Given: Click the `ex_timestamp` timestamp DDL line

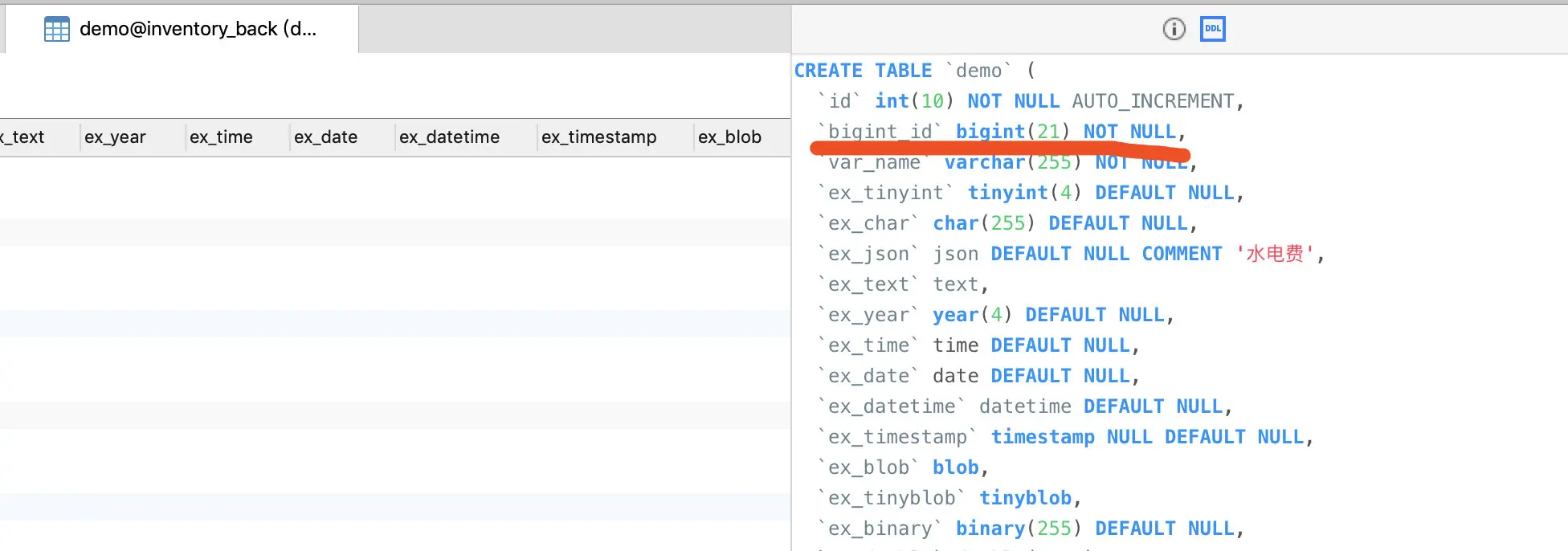Looking at the screenshot, I should click(x=1065, y=437).
